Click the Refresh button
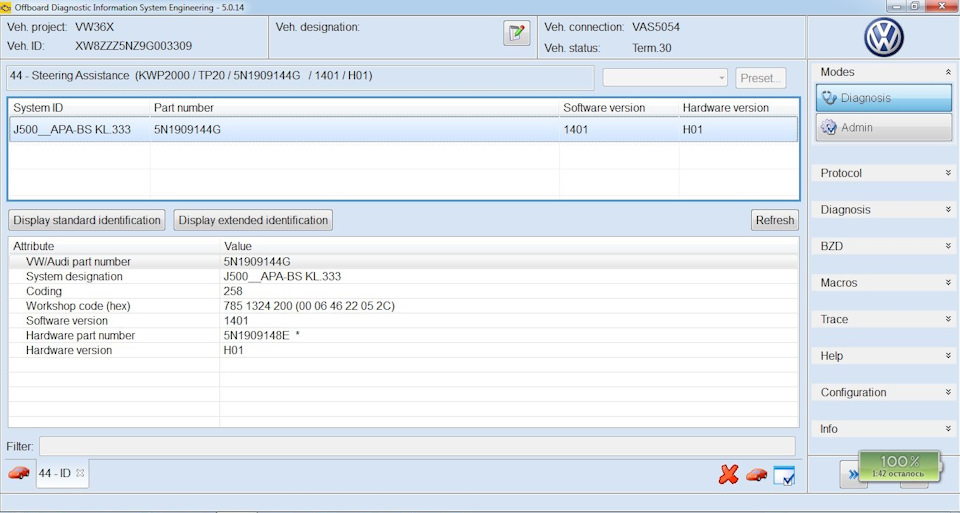 click(774, 220)
